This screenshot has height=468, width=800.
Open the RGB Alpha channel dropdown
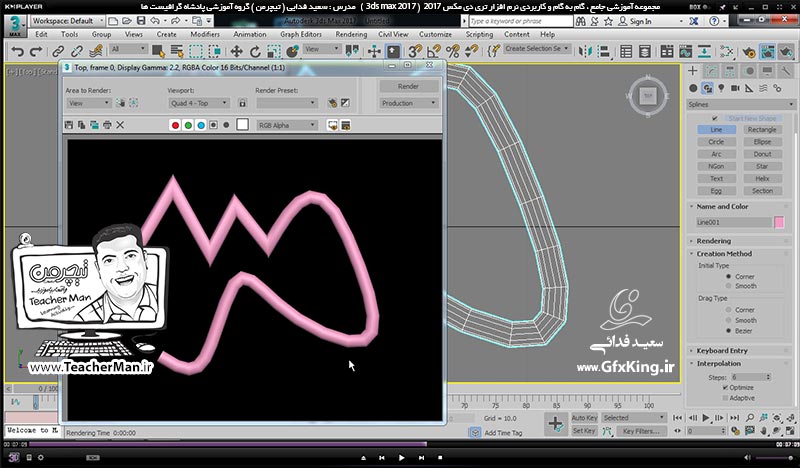pos(287,125)
